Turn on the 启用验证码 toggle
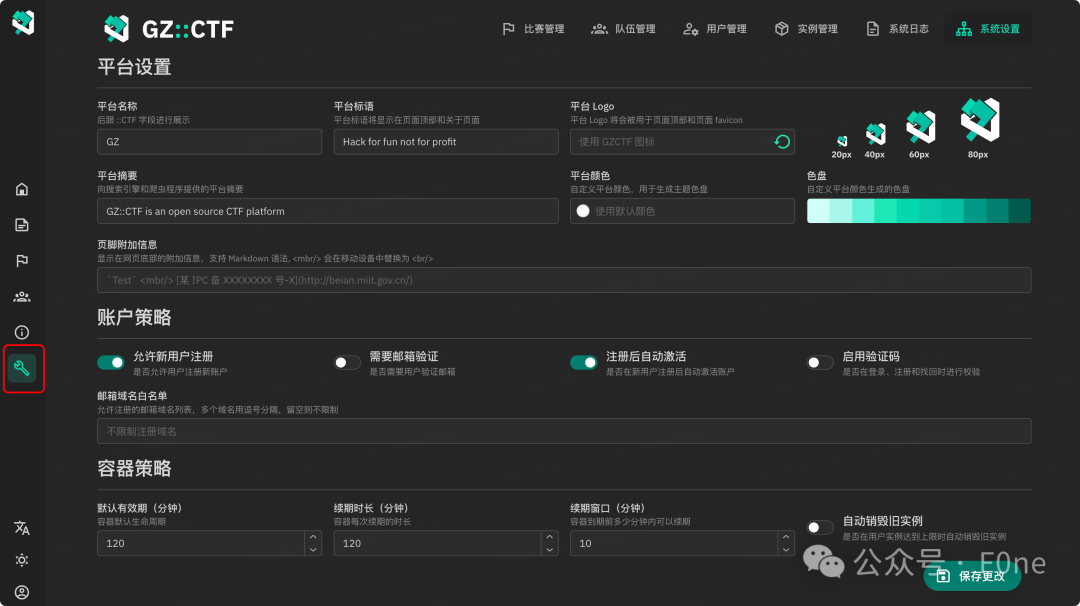The height and width of the screenshot is (606, 1080). coord(820,362)
